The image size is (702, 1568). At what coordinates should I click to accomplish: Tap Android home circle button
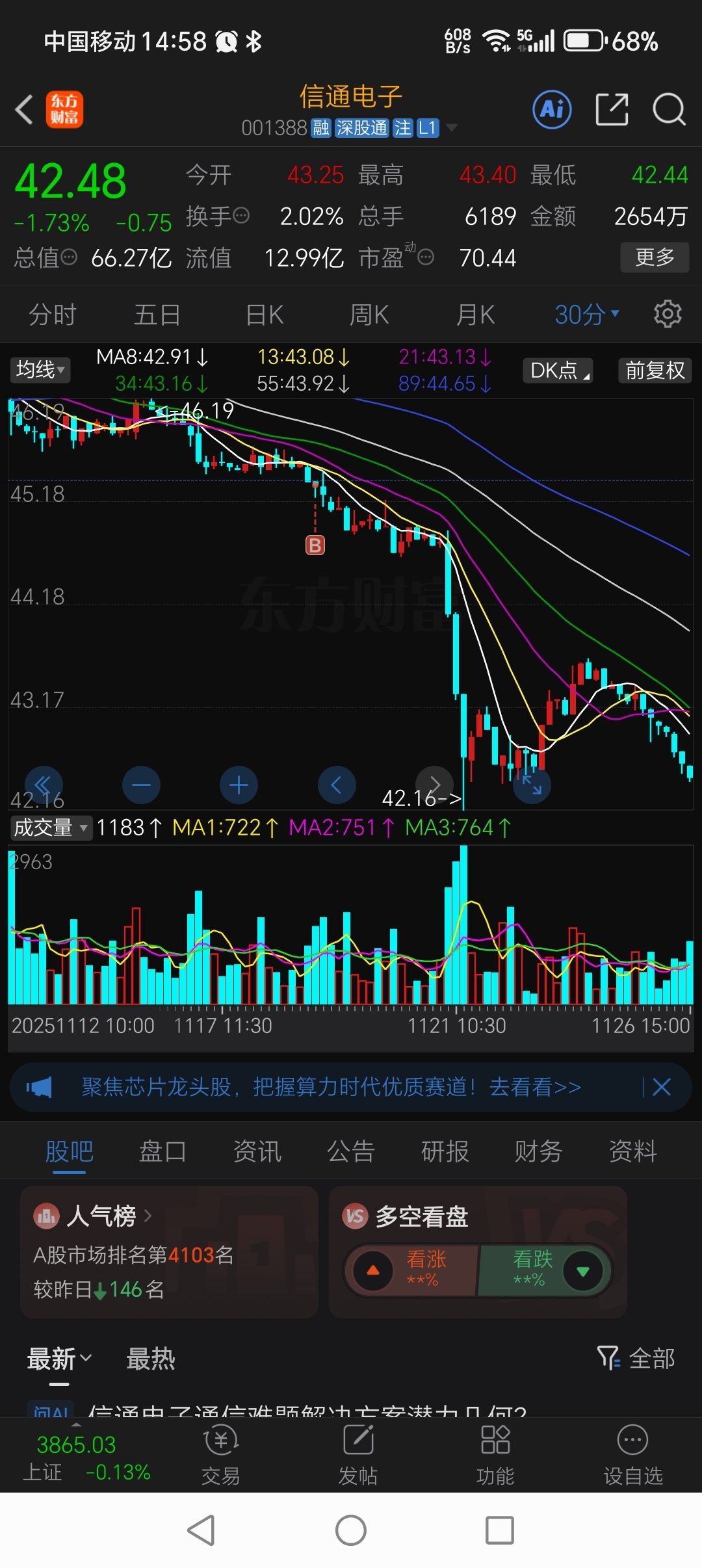point(351,1530)
